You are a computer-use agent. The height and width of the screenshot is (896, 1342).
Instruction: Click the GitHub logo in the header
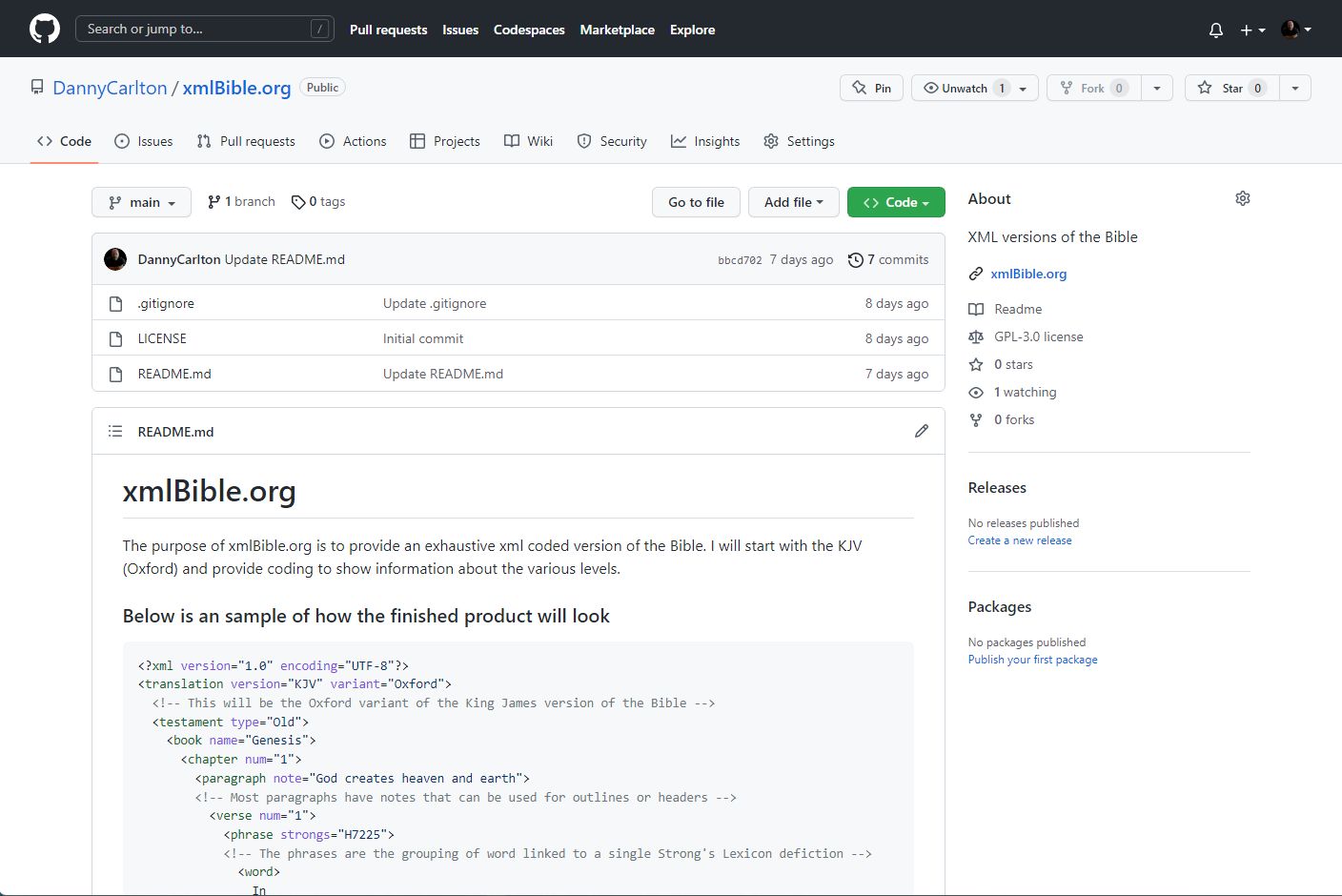45,29
